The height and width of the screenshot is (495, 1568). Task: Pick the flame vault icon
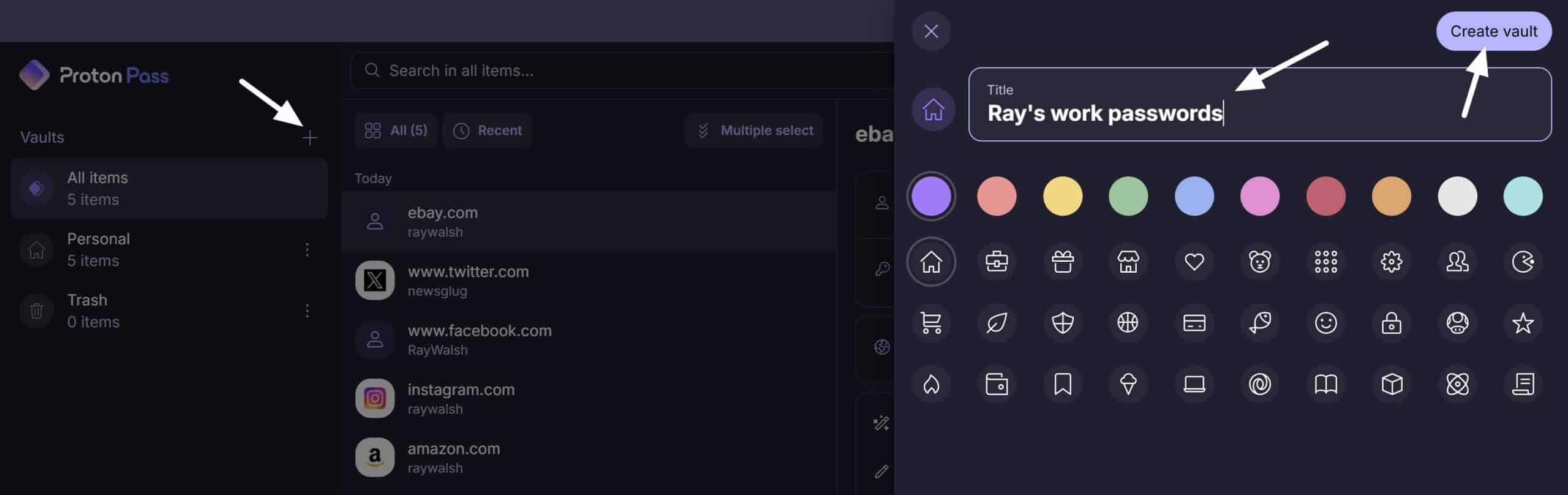coord(931,384)
